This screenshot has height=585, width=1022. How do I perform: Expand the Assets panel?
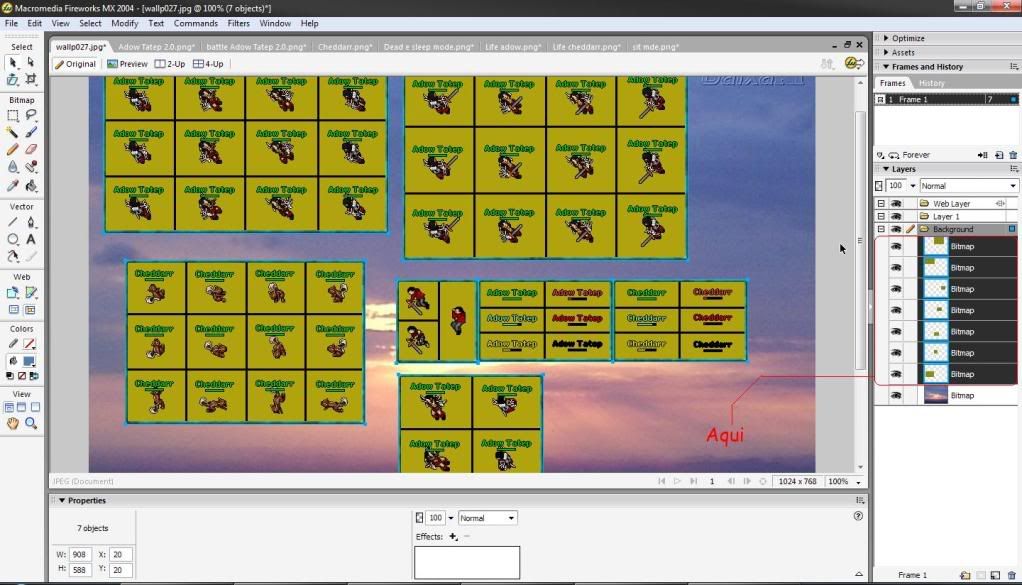(x=903, y=52)
